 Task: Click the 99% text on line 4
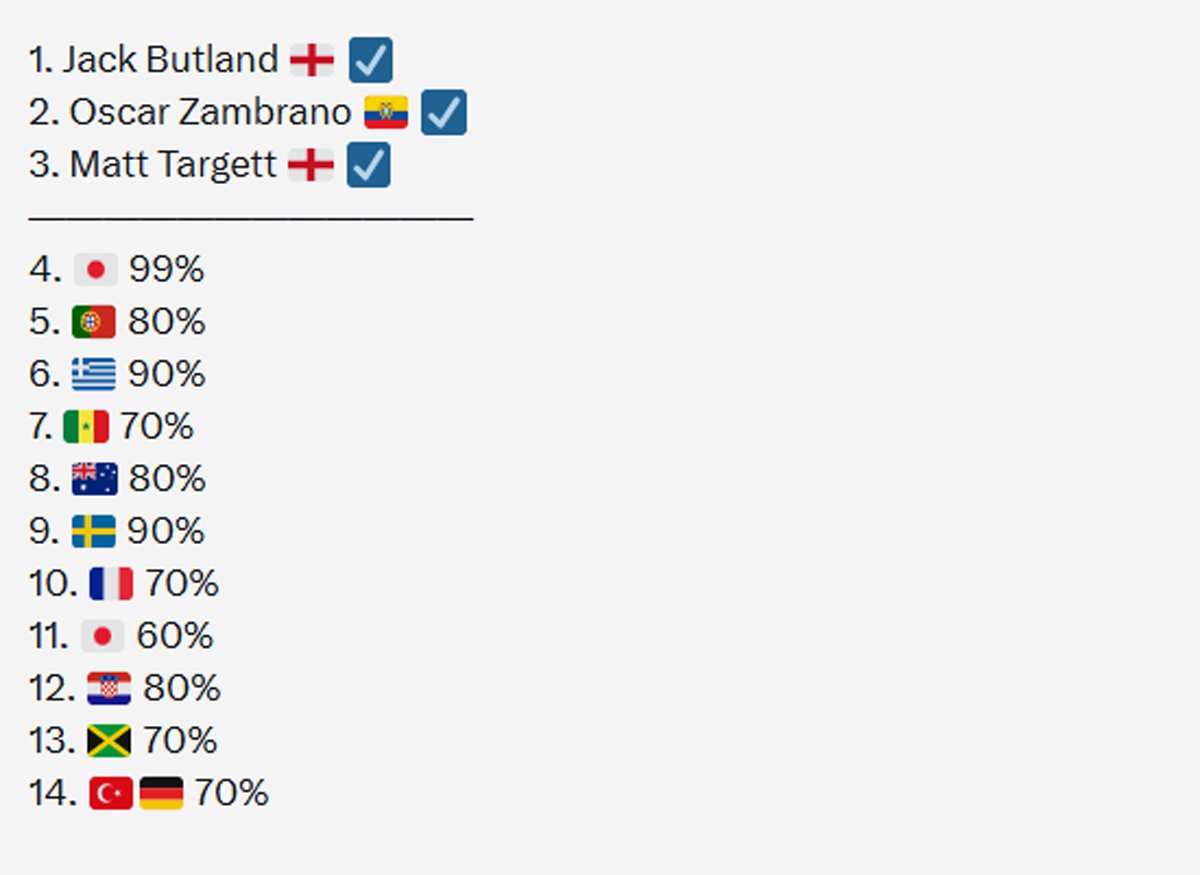click(x=166, y=270)
